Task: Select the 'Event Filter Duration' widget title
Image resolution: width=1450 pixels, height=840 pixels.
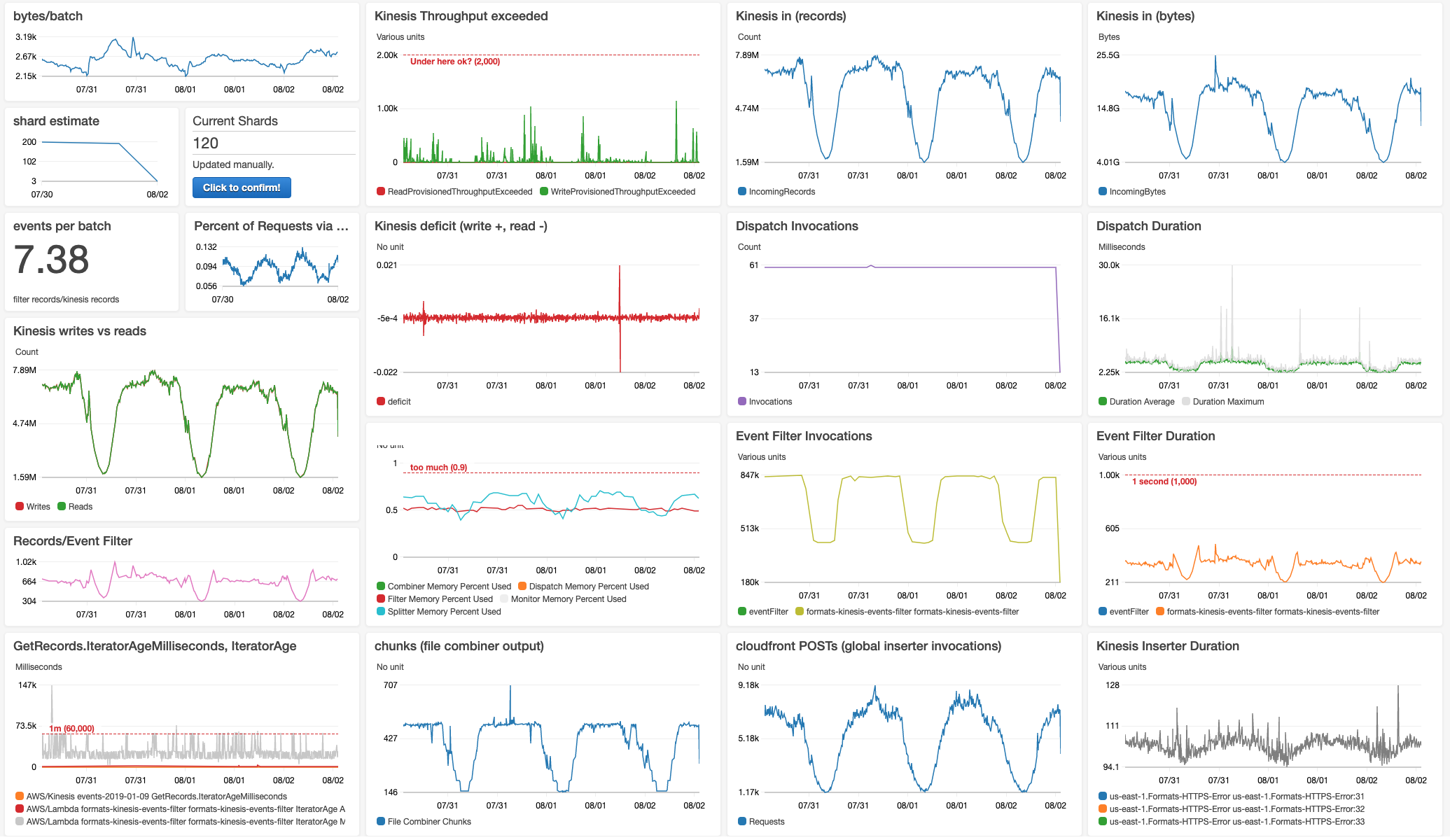Action: point(1156,436)
